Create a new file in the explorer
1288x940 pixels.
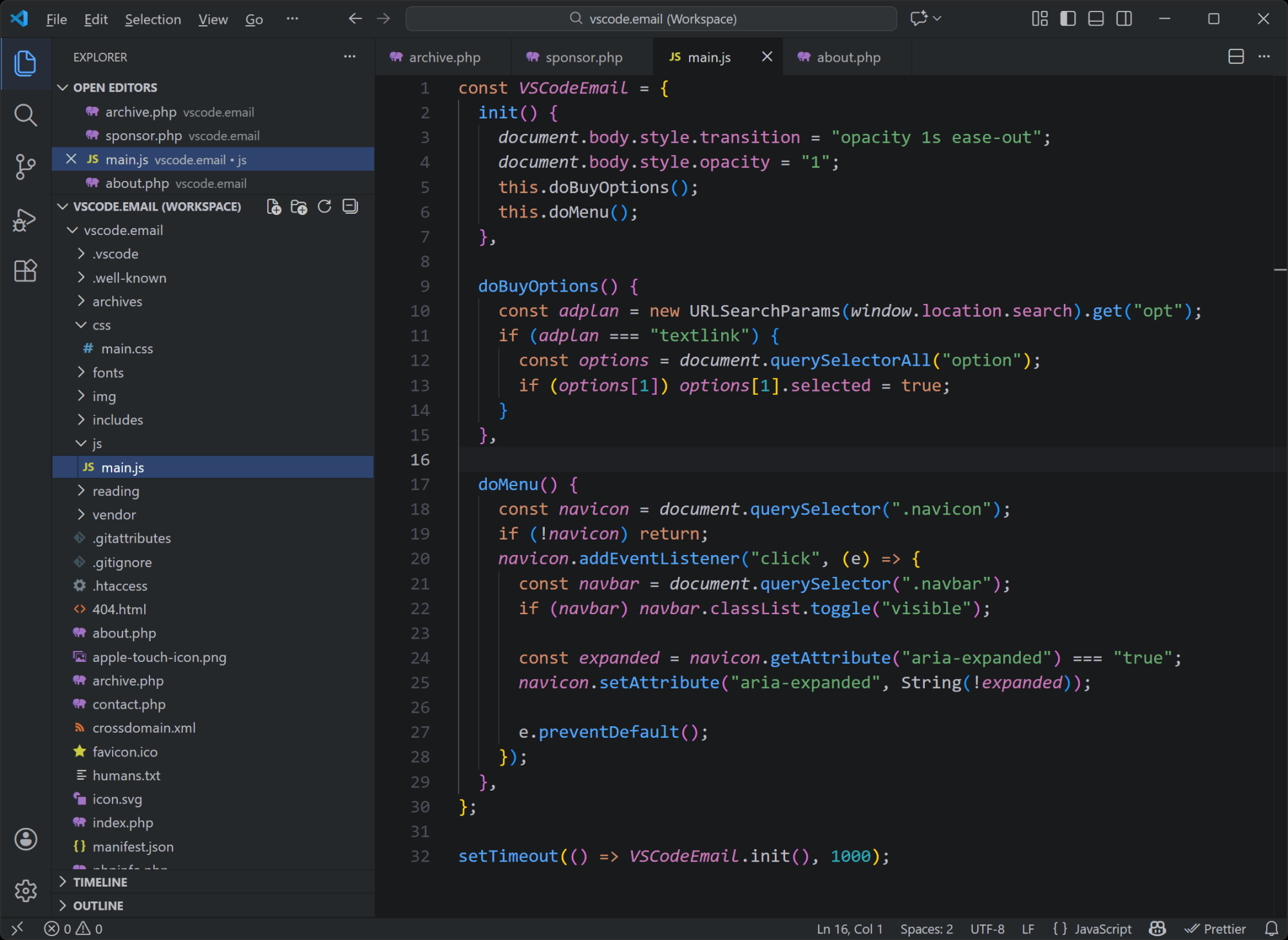[x=273, y=207]
